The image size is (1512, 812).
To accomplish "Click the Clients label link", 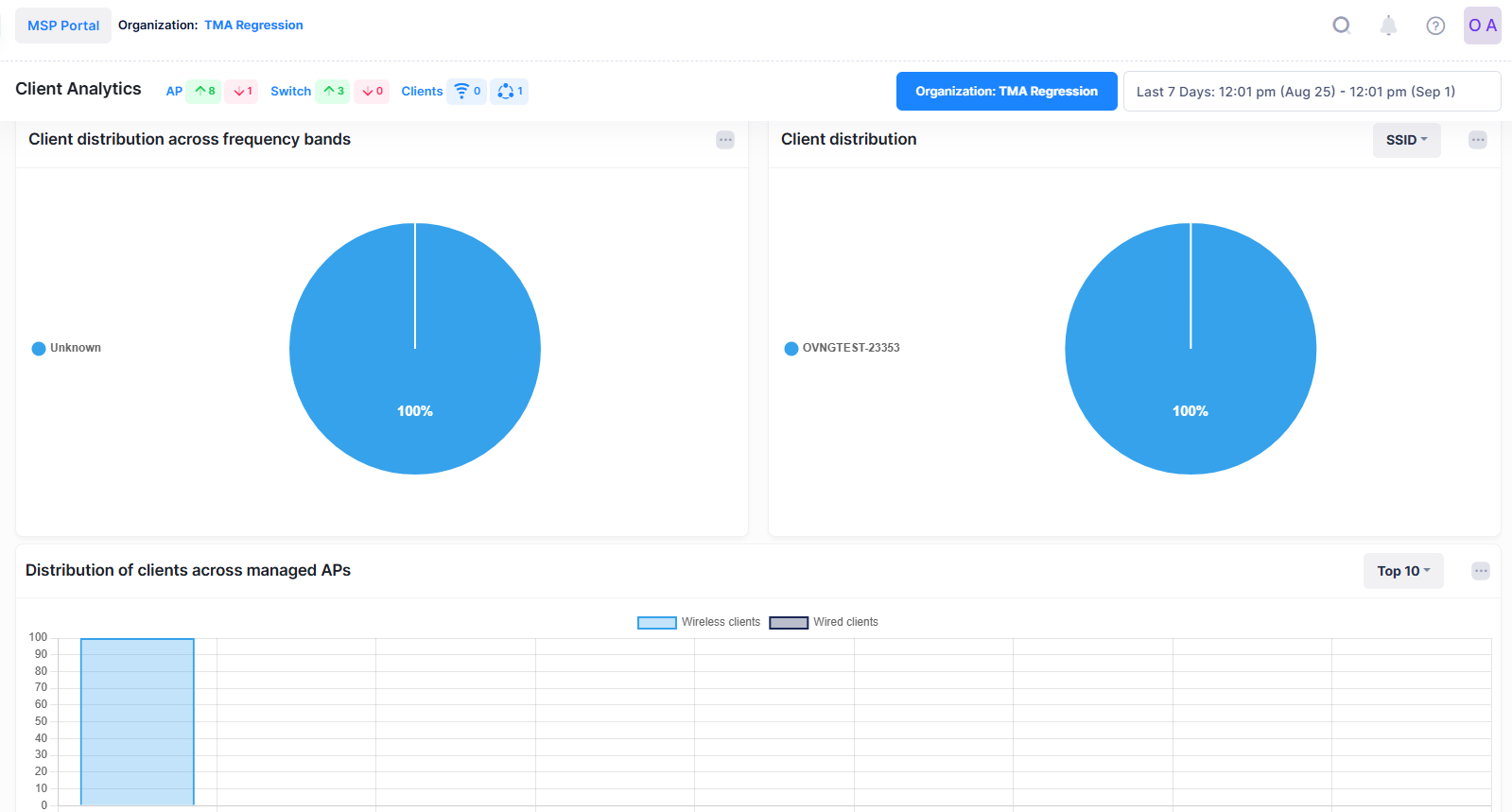I will tap(422, 92).
